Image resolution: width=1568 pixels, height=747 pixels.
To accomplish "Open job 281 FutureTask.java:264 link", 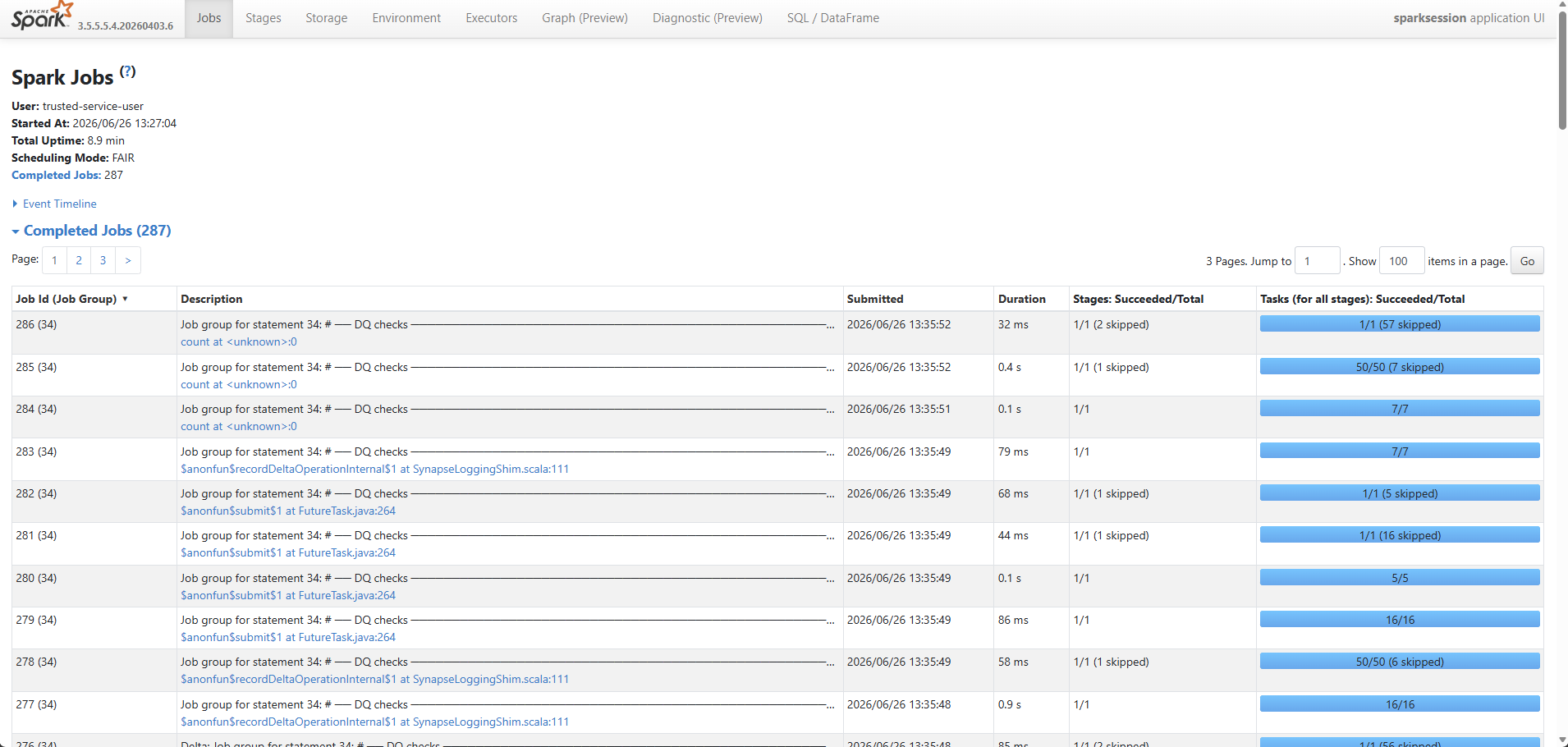I will tap(288, 552).
